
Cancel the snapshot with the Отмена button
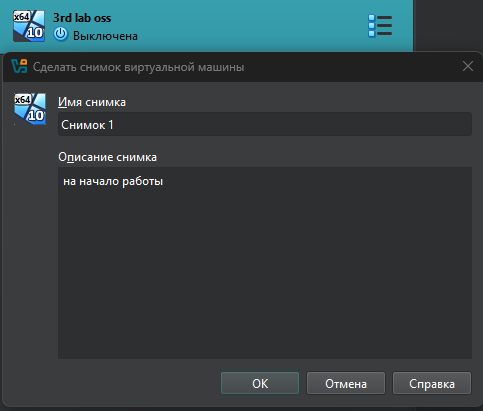click(346, 383)
